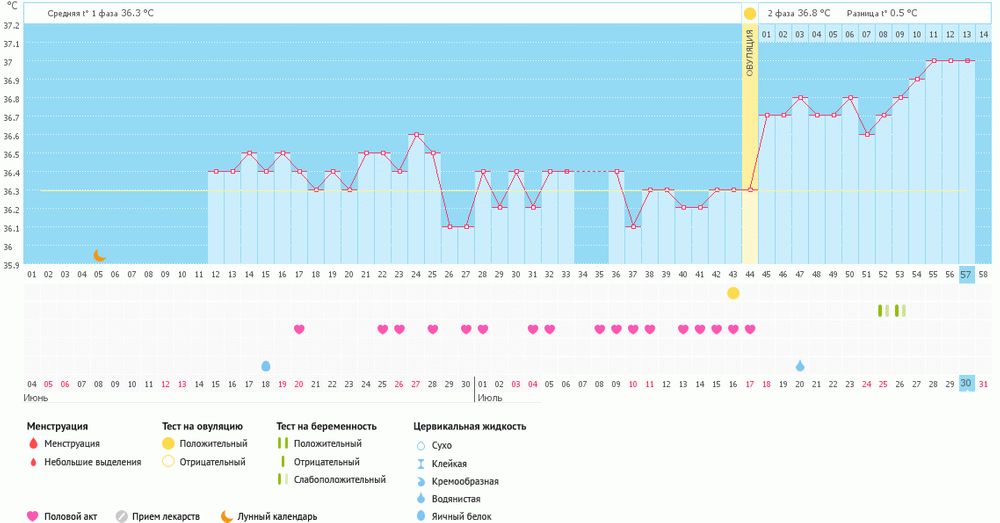The image size is (1000, 523).
Task: Click the temperature point at 37 on day 55
Action: (933, 61)
